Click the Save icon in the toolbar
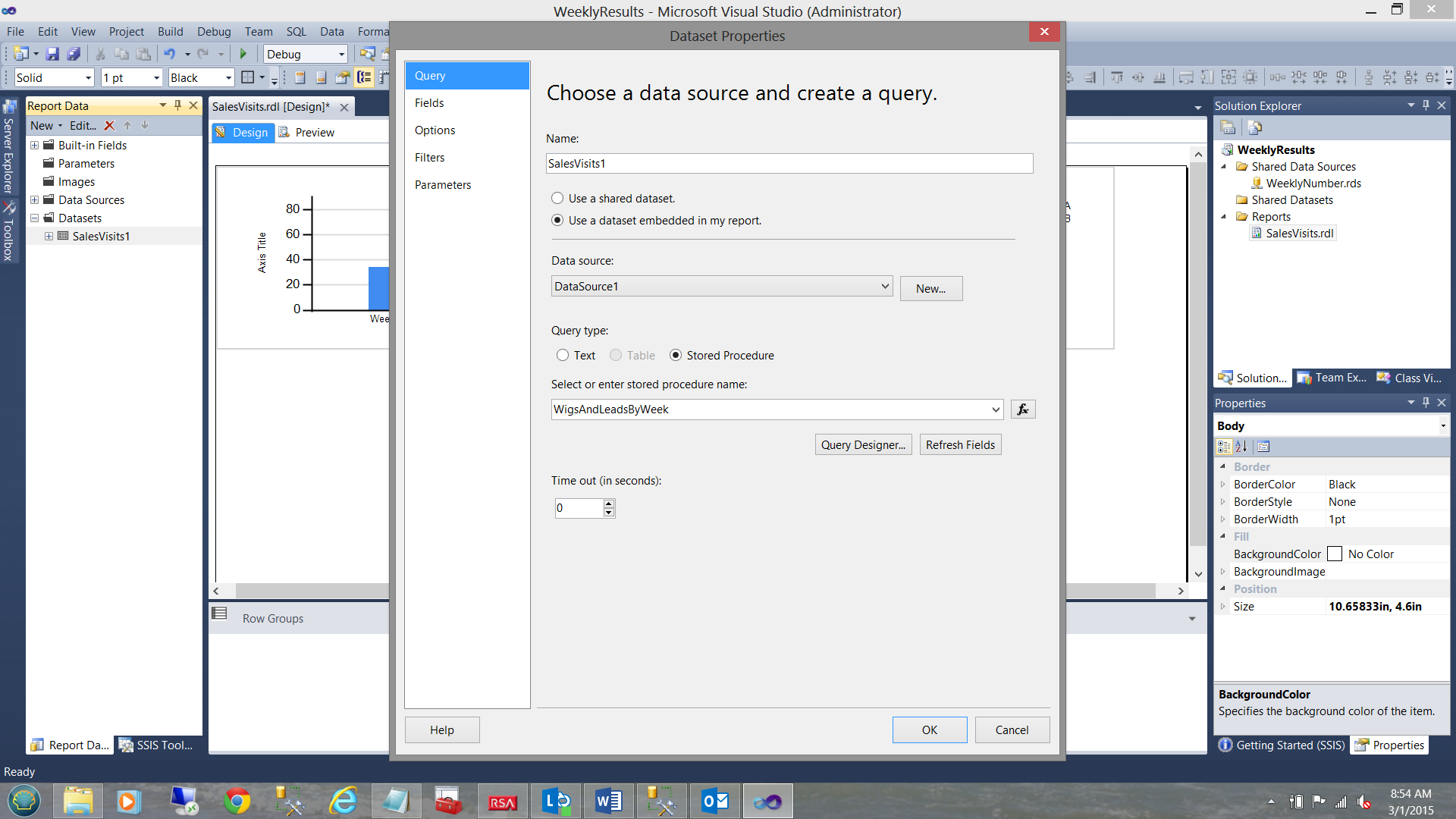This screenshot has height=819, width=1456. tap(52, 54)
